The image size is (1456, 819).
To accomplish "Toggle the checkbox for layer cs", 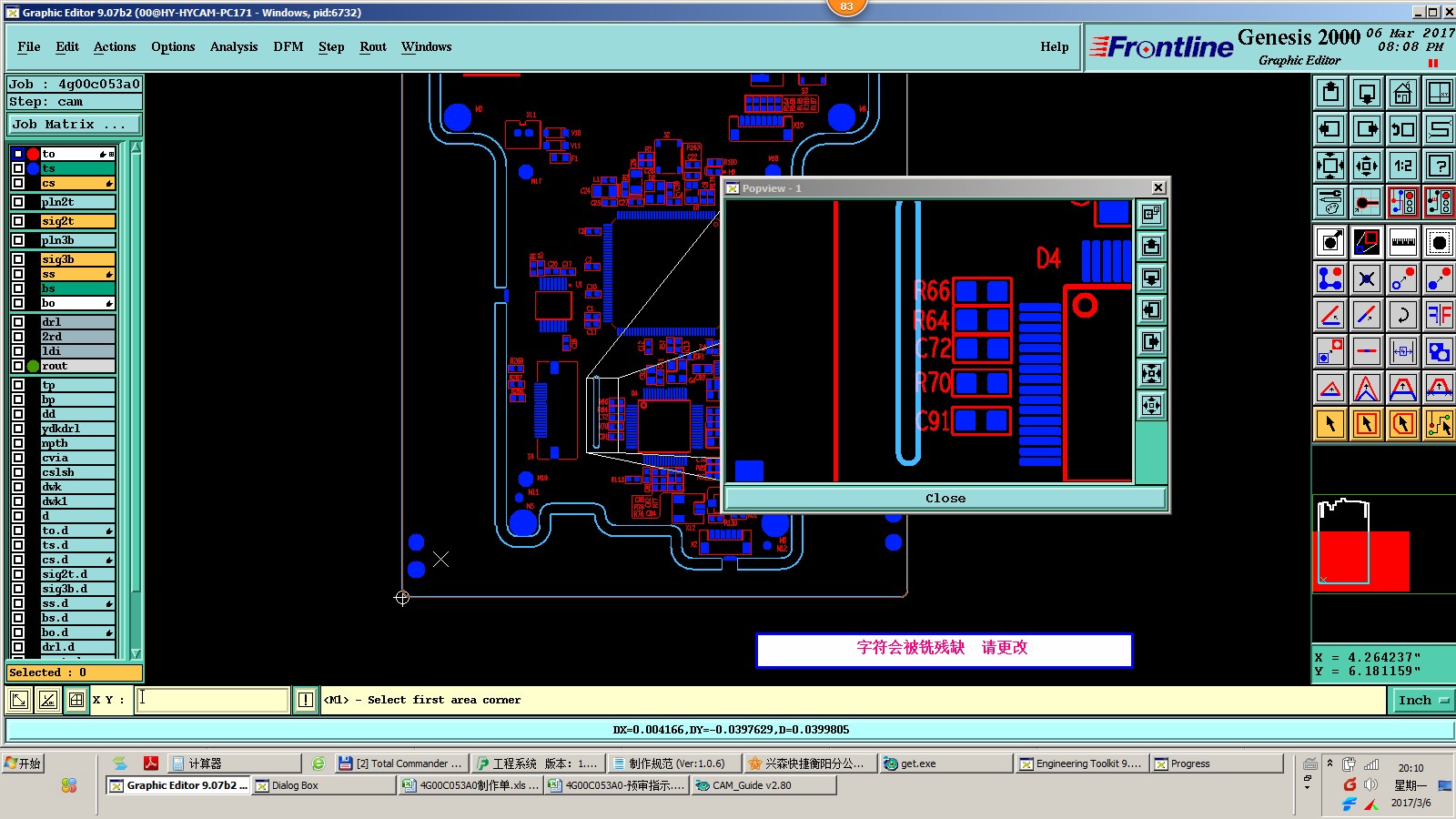I will [18, 183].
